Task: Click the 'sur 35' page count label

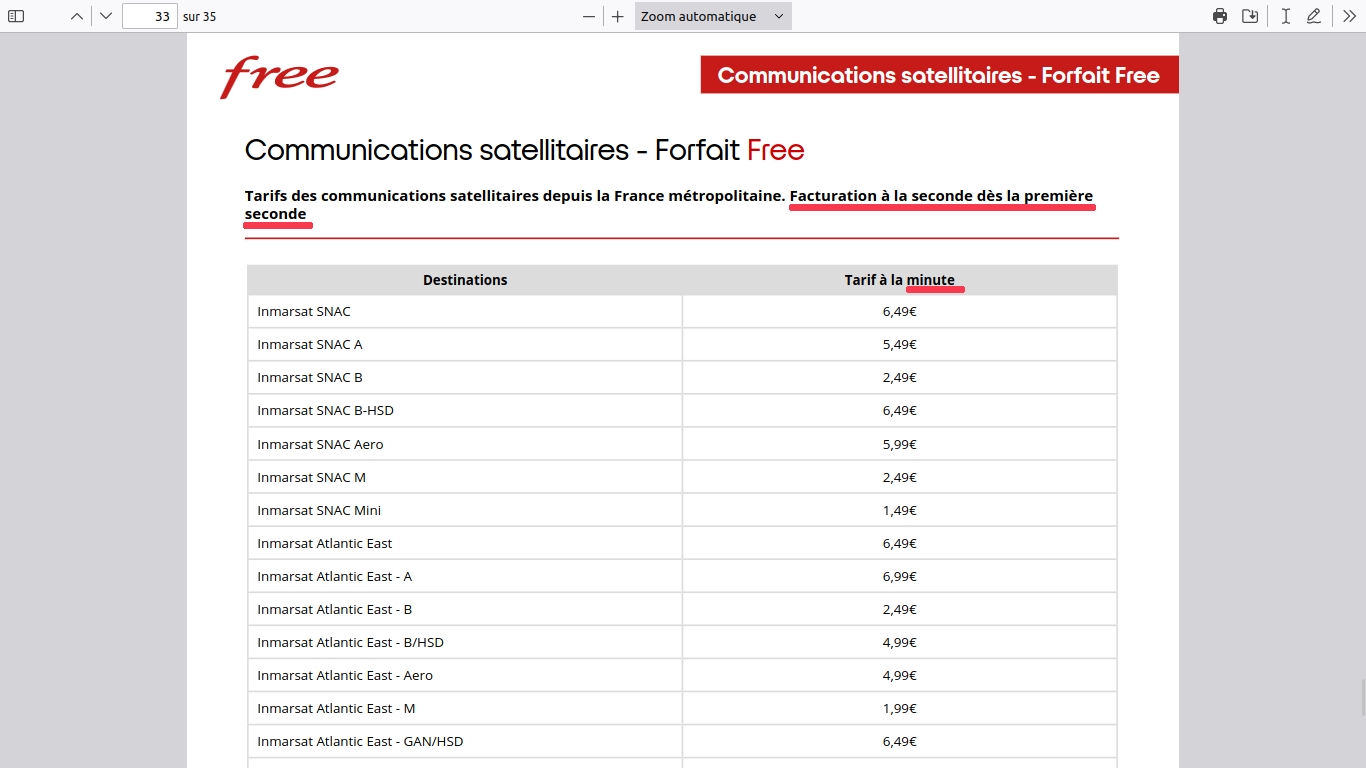Action: 199,16
